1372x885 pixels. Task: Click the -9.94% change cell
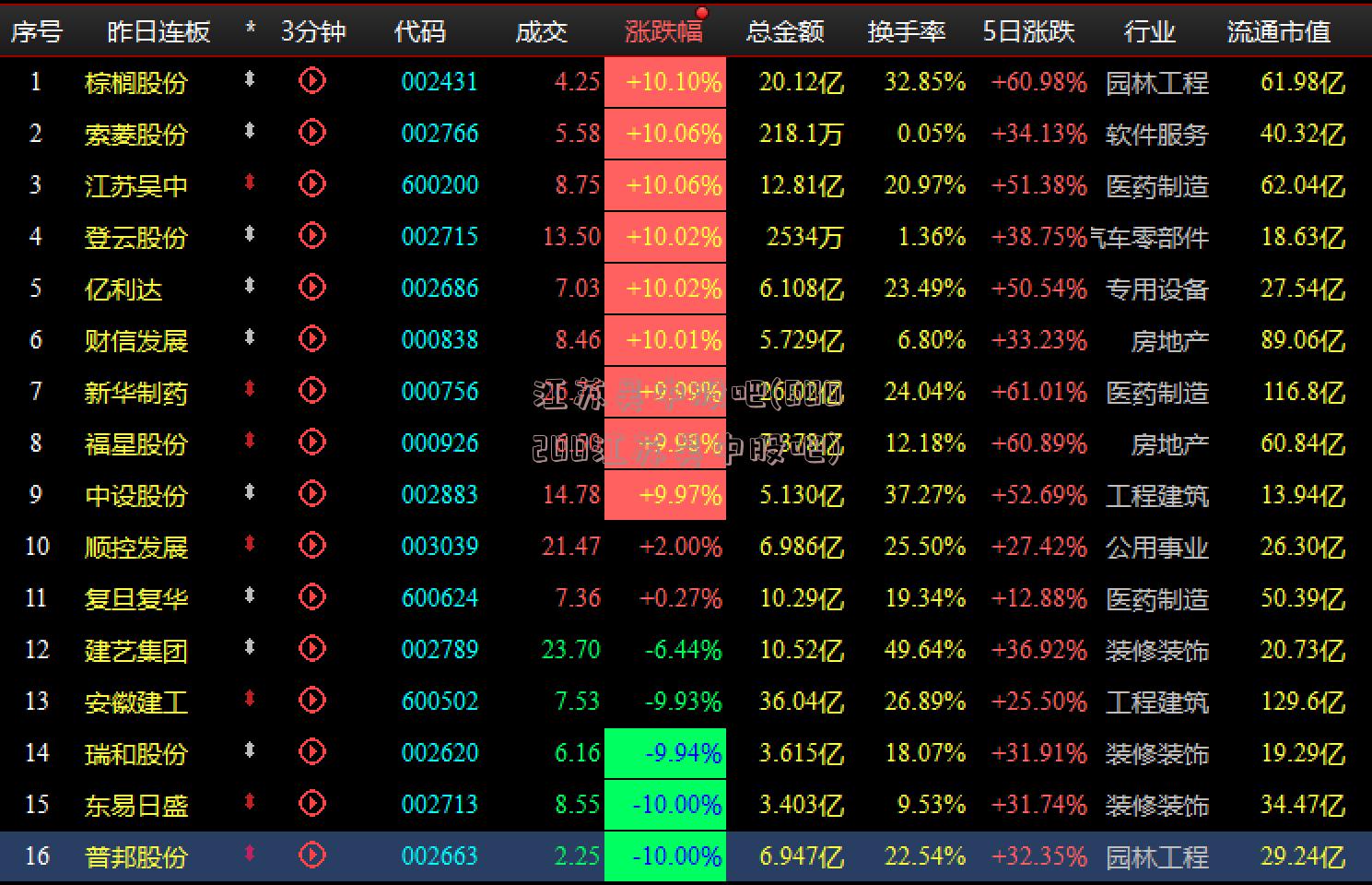click(x=665, y=753)
